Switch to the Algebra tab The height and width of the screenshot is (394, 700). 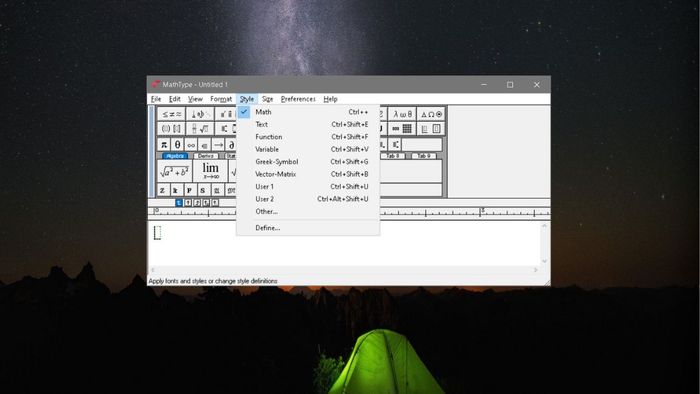coord(175,156)
